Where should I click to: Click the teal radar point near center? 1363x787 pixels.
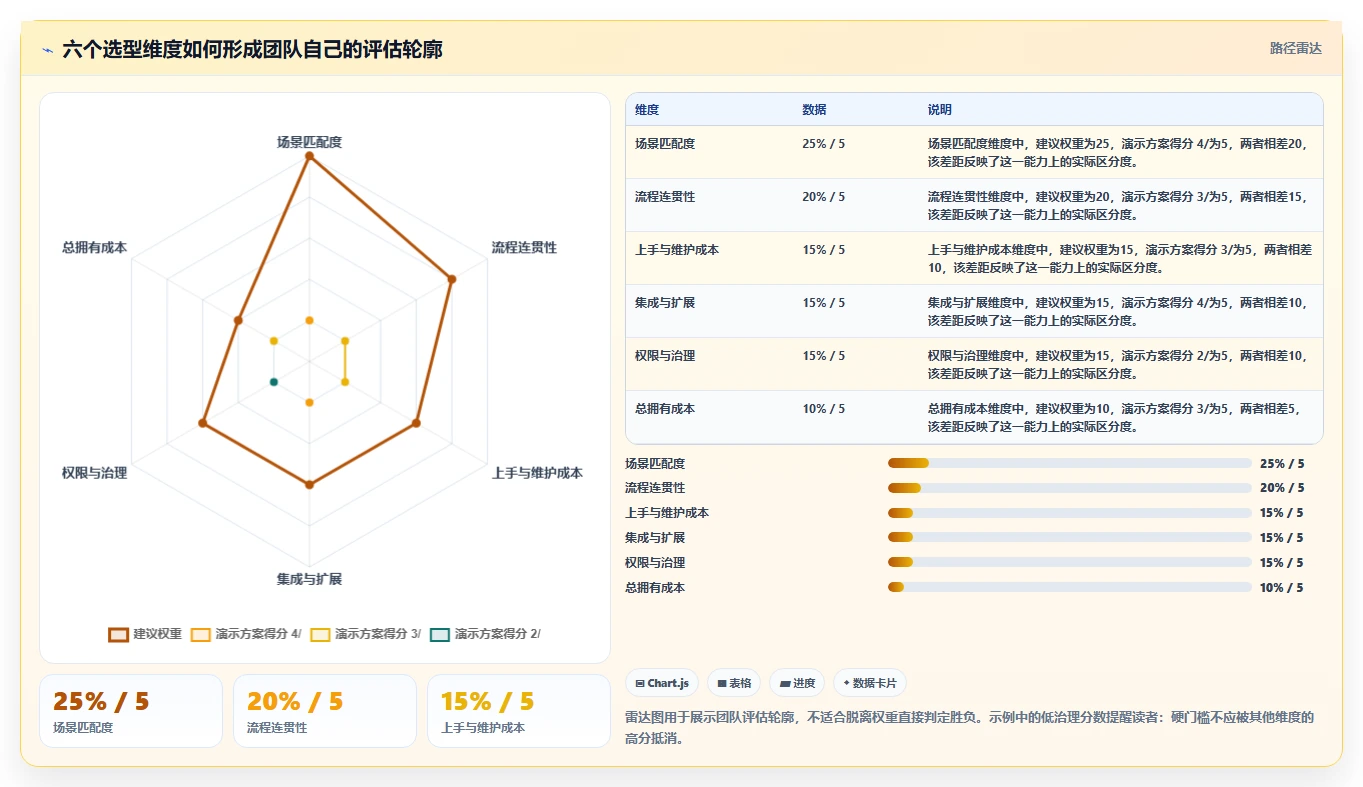coord(273,382)
